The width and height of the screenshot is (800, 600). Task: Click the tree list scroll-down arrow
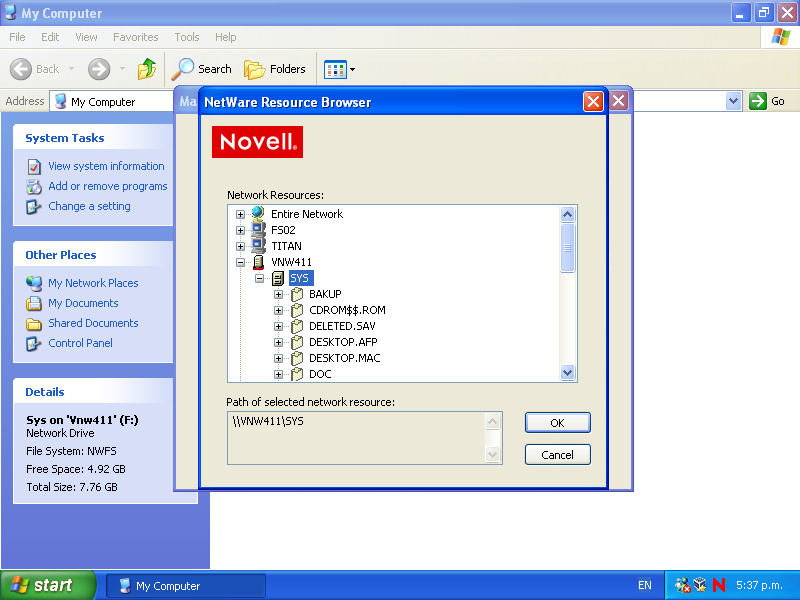567,373
